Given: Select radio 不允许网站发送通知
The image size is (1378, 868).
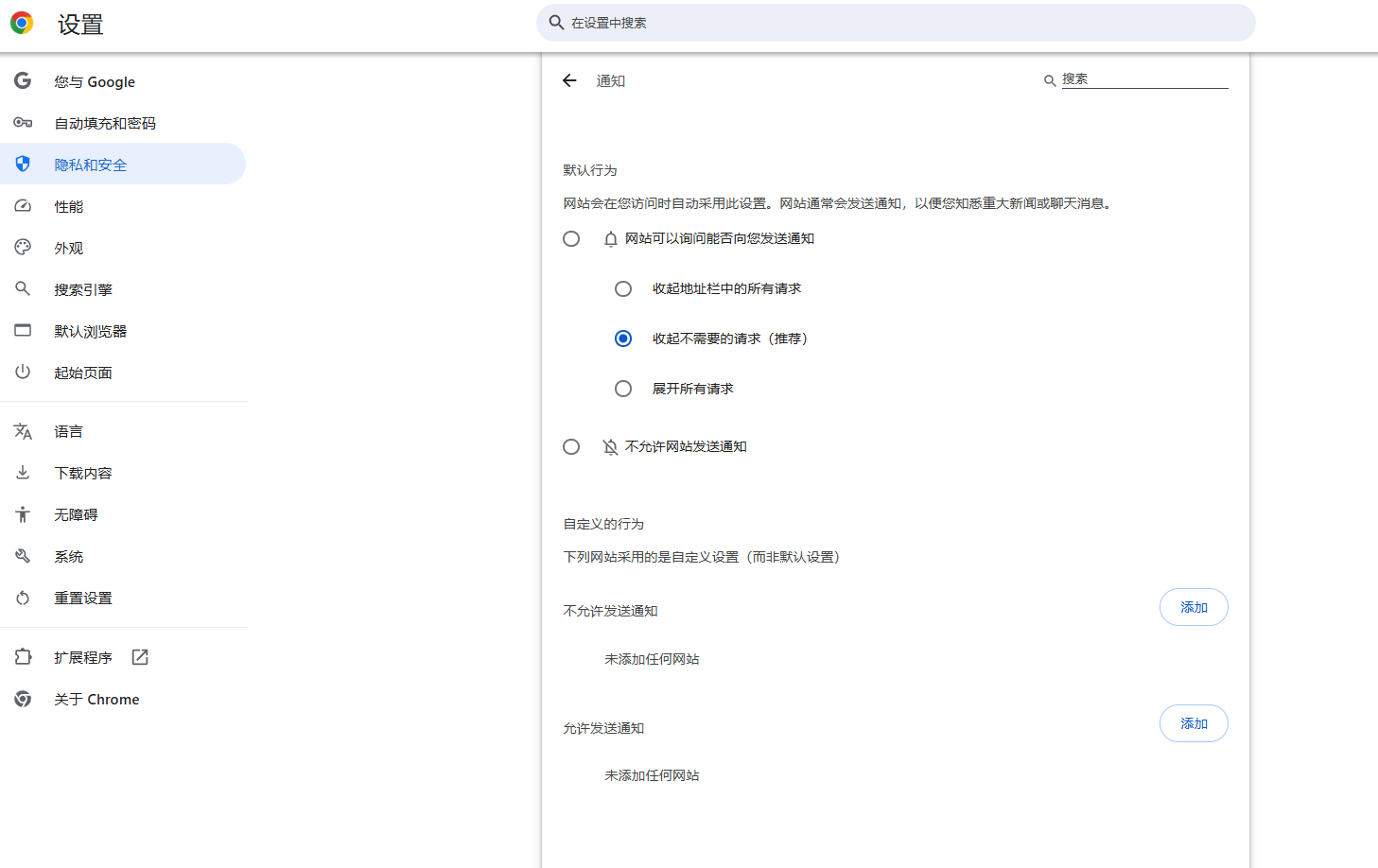Looking at the screenshot, I should 571,446.
